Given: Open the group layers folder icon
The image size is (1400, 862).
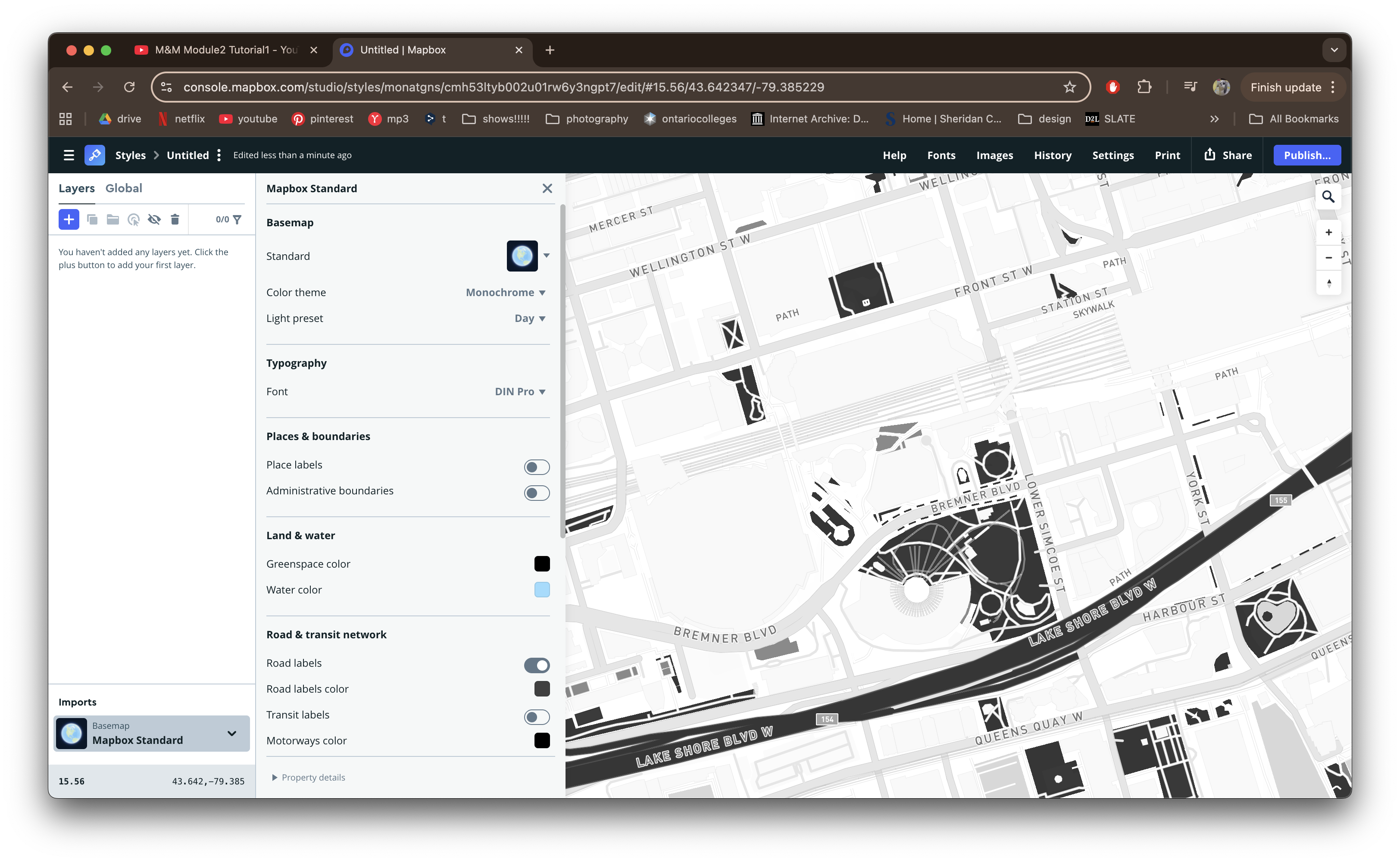Looking at the screenshot, I should pyautogui.click(x=112, y=219).
